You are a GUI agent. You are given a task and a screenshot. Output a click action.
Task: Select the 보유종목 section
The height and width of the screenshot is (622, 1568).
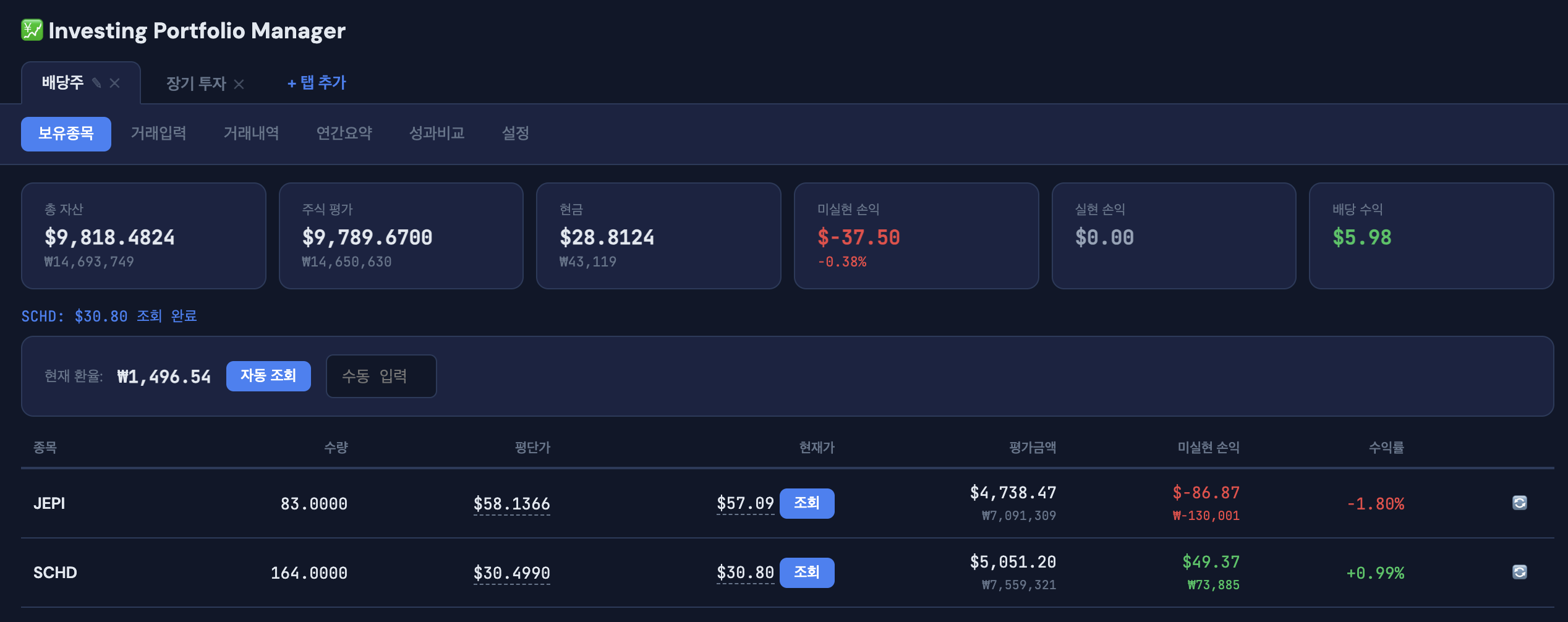[66, 134]
